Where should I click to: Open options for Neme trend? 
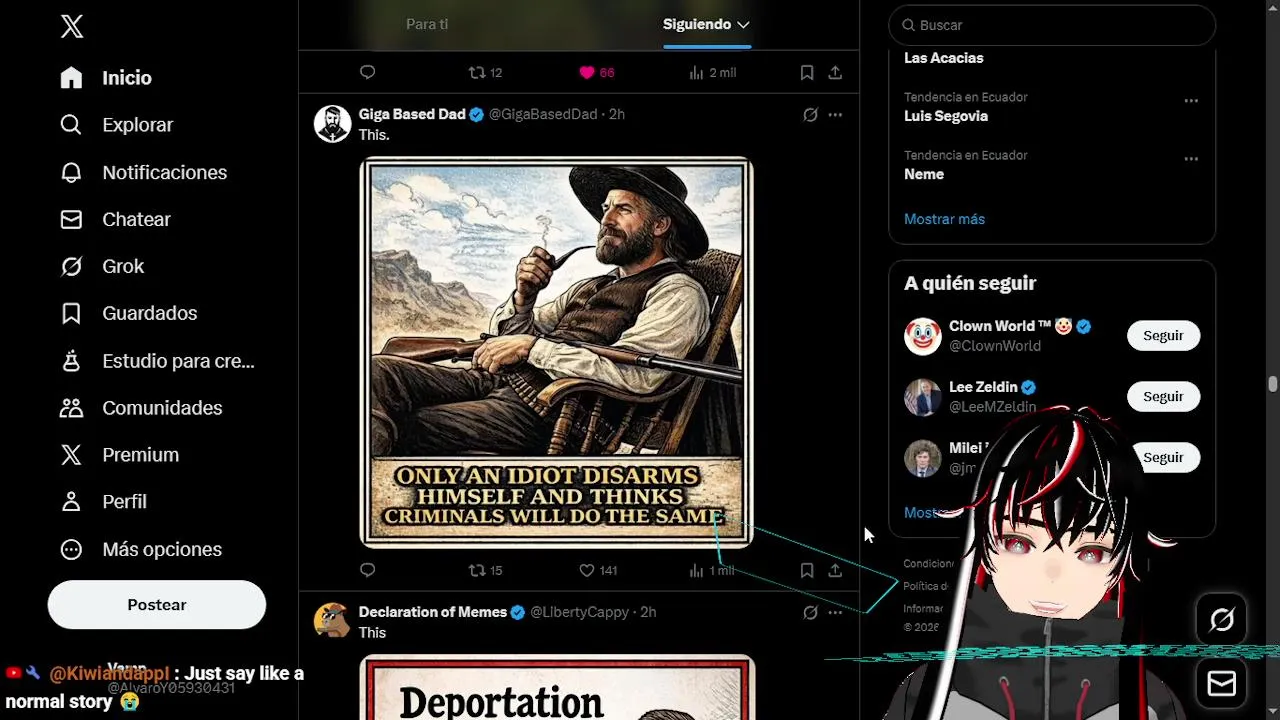click(x=1191, y=159)
